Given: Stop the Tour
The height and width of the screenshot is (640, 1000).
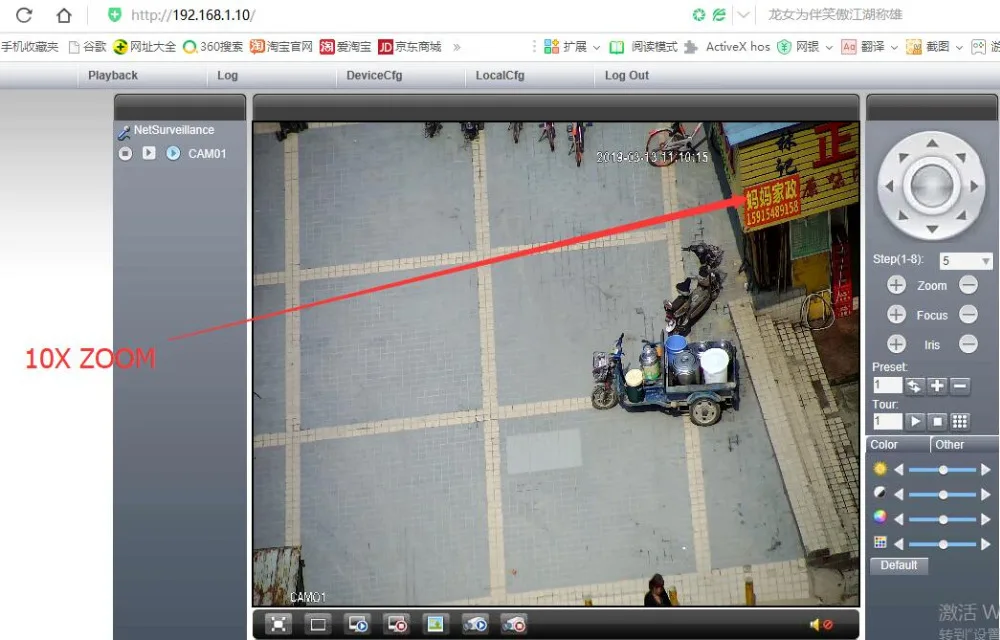Looking at the screenshot, I should 937,421.
